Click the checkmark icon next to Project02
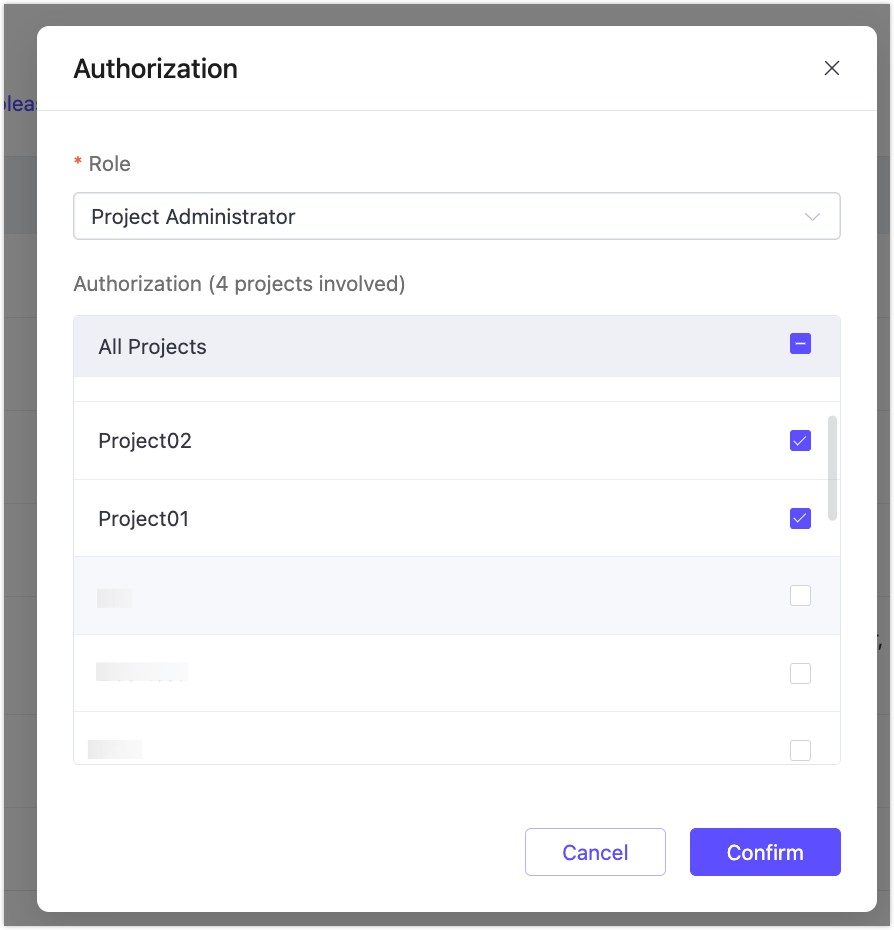The image size is (894, 930). click(799, 440)
